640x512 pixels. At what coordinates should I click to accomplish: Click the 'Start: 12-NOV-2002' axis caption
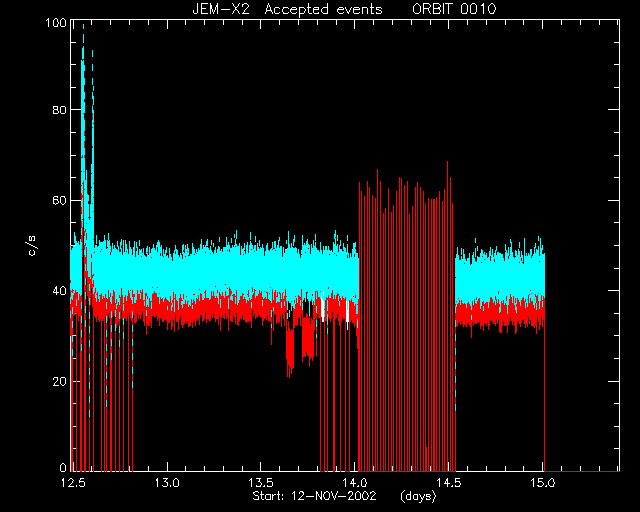point(314,496)
